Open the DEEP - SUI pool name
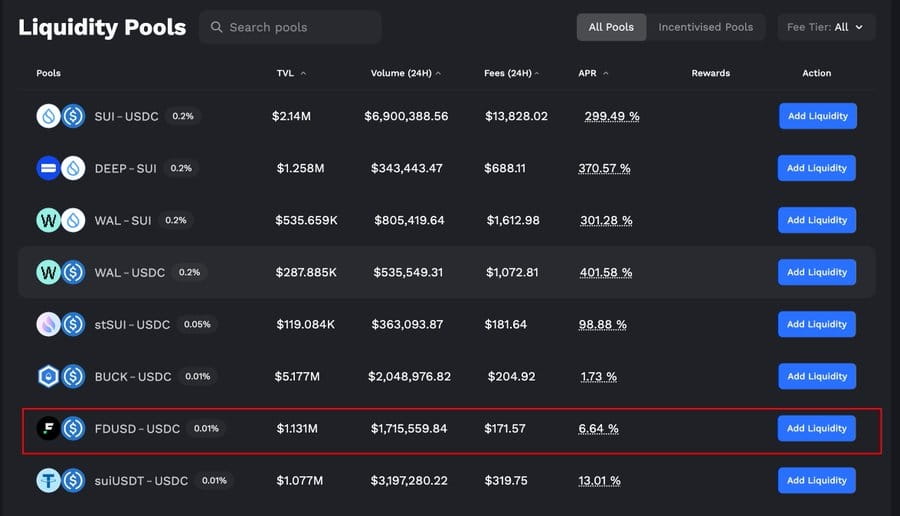The width and height of the screenshot is (900, 516). click(x=126, y=169)
